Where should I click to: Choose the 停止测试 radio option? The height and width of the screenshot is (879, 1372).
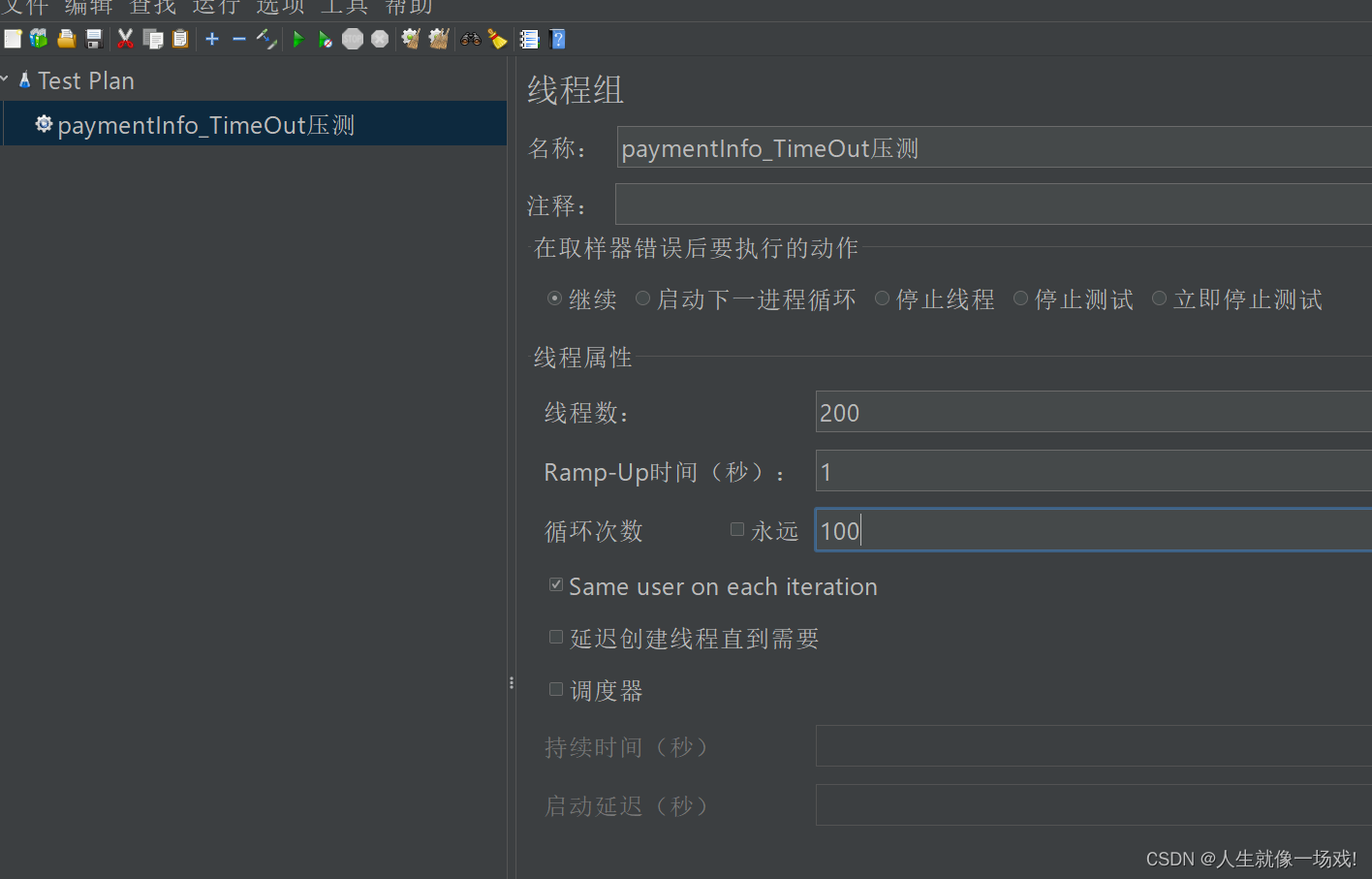pyautogui.click(x=1020, y=298)
